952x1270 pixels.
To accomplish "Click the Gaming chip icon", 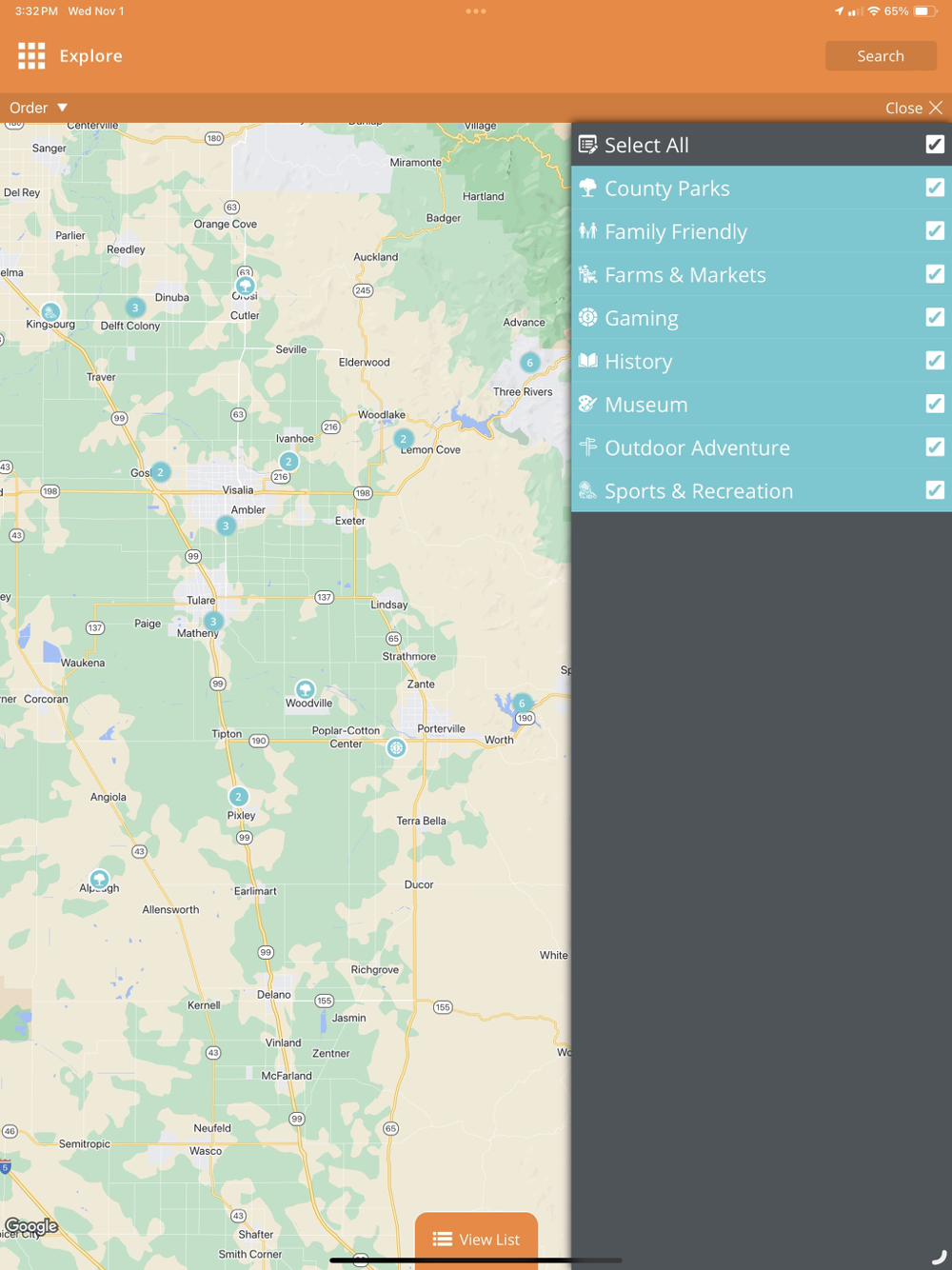I will click(588, 317).
